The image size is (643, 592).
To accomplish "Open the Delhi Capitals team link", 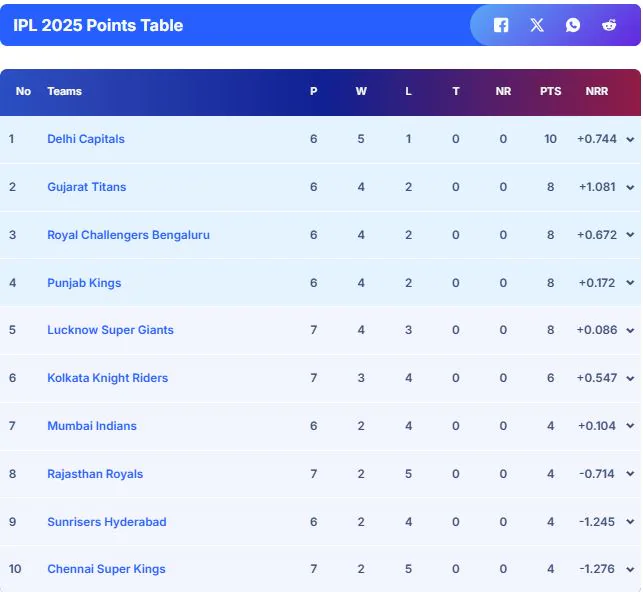I will click(86, 139).
